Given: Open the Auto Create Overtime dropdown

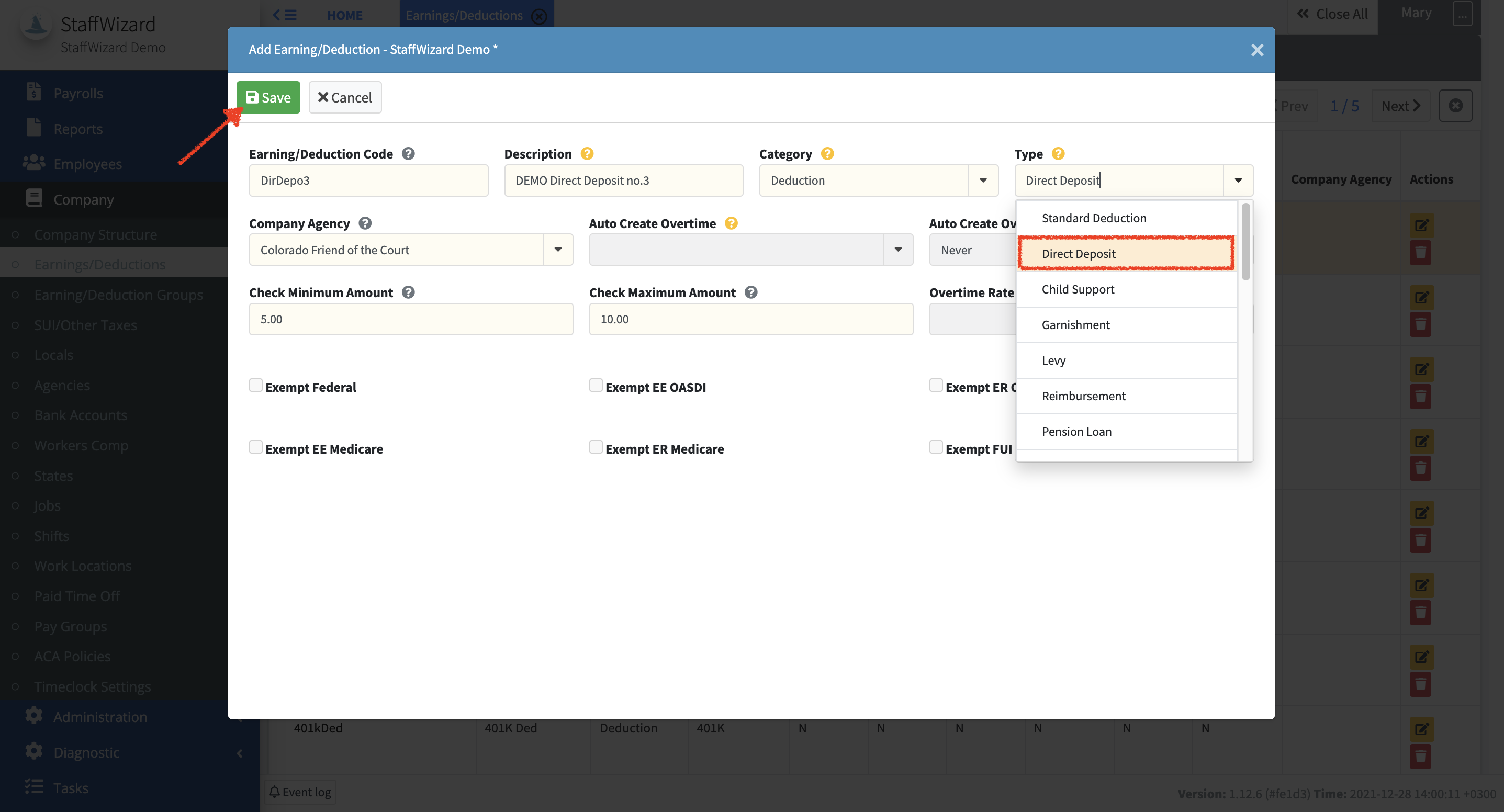Looking at the screenshot, I should [898, 250].
